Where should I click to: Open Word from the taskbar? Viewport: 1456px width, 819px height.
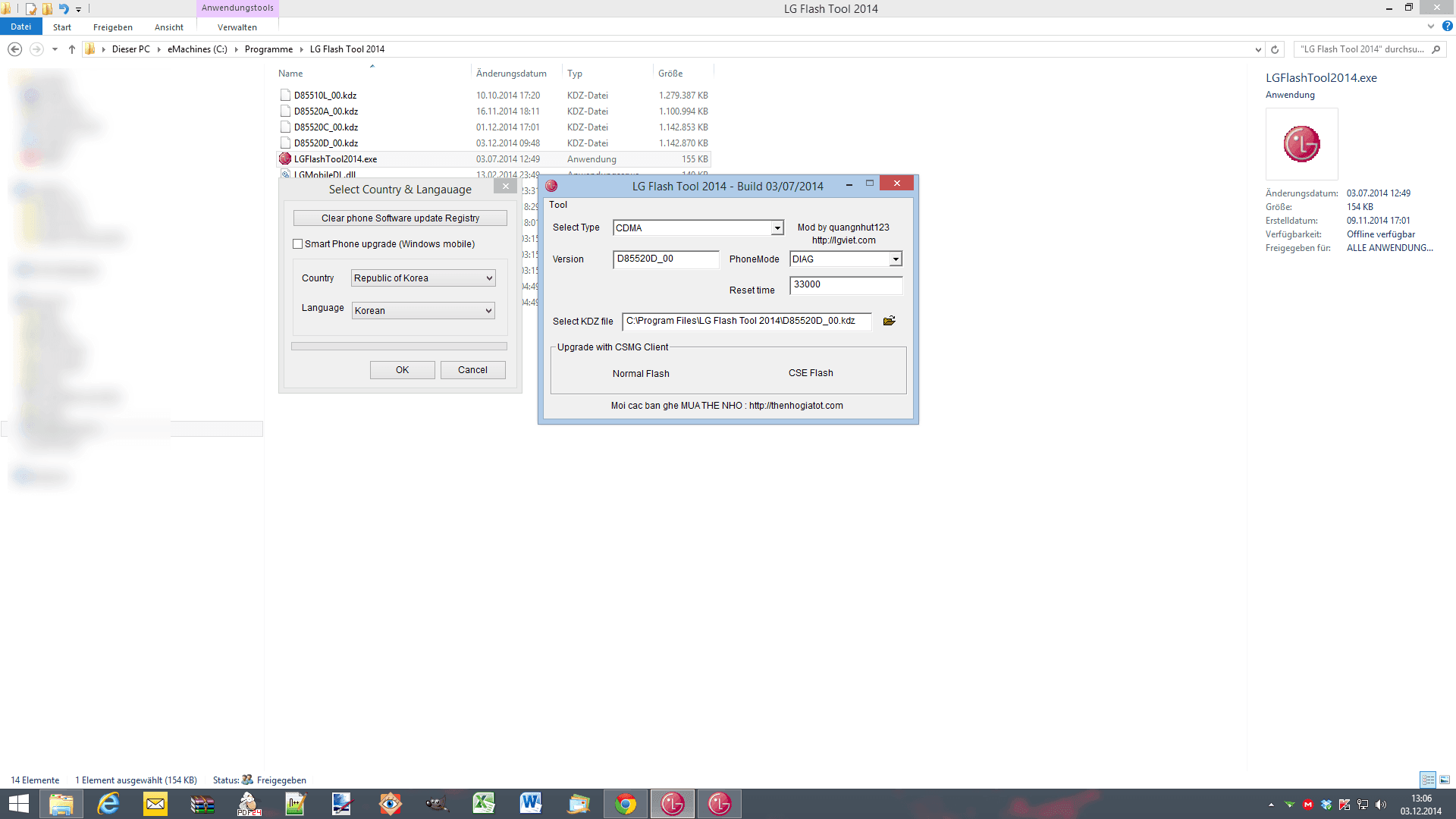coord(531,804)
